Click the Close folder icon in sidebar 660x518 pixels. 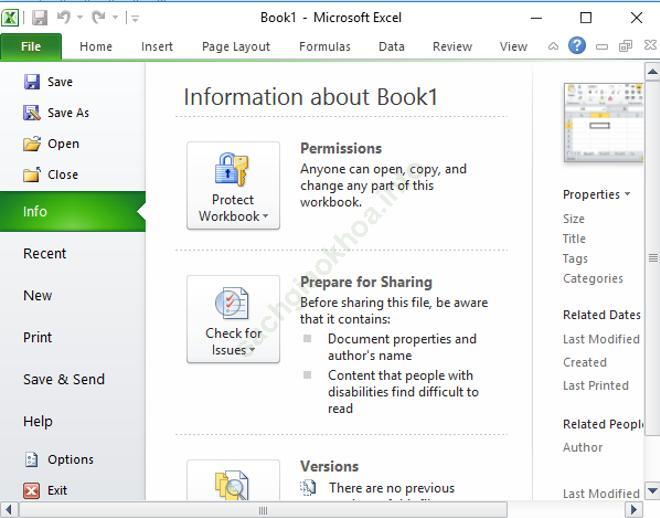pyautogui.click(x=32, y=174)
